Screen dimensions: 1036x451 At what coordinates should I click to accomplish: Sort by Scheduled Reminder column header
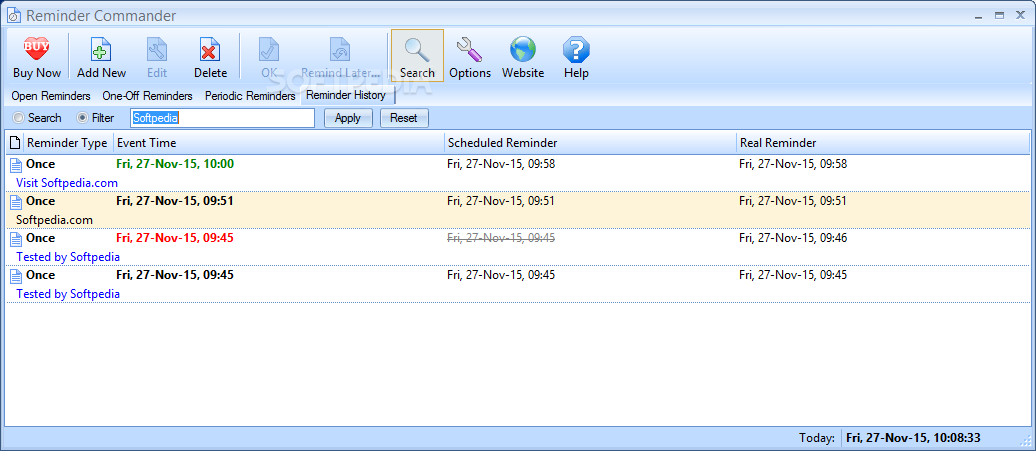[x=591, y=143]
